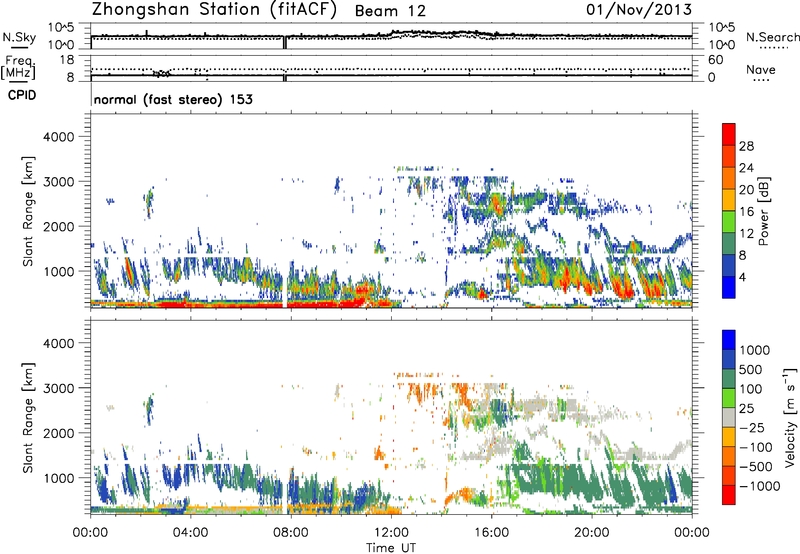Click the "20:00" time tick label
Image resolution: width=800 pixels, height=554 pixels.
592,533
